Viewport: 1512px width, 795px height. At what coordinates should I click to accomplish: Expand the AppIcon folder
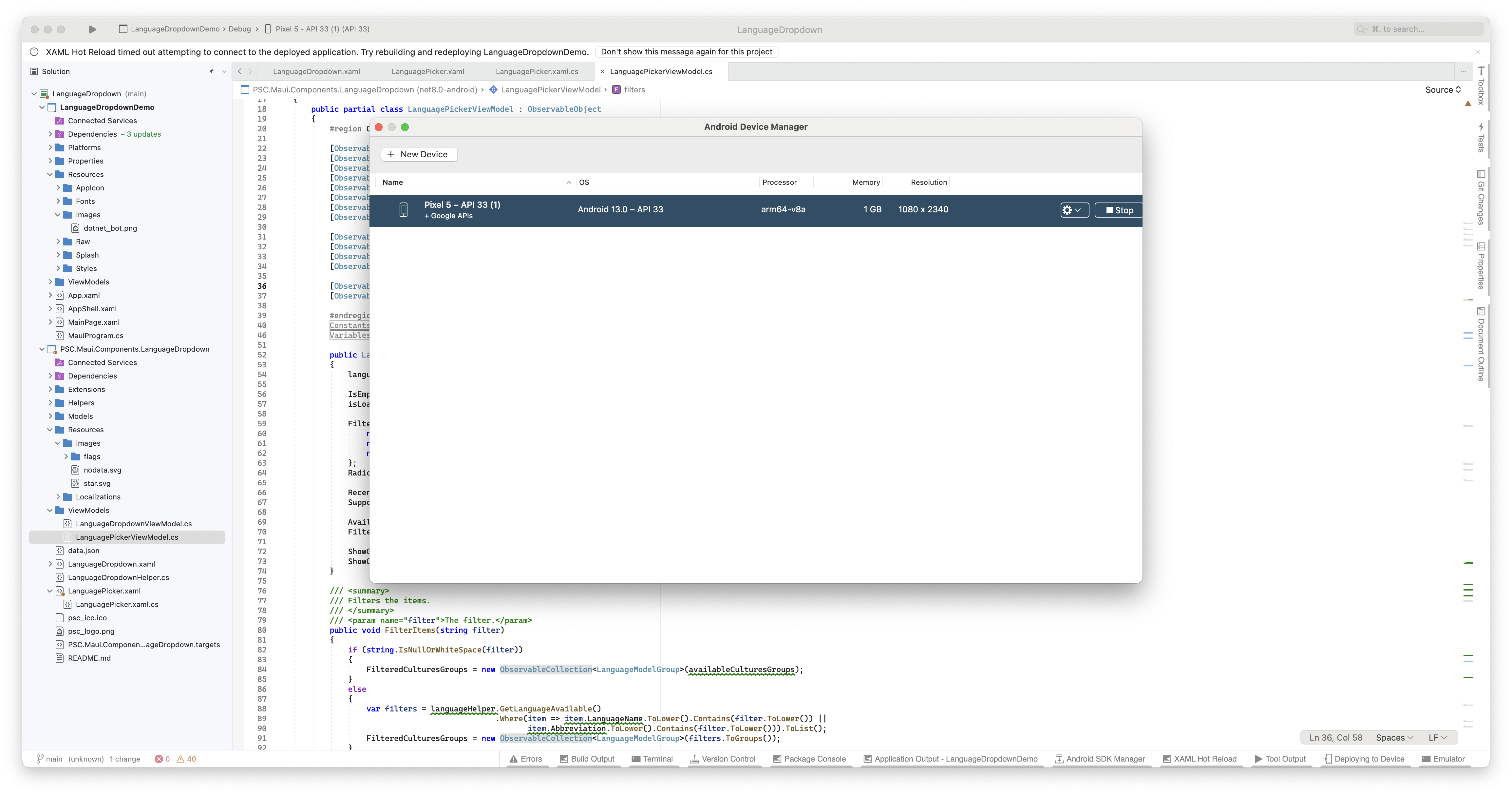(x=58, y=188)
